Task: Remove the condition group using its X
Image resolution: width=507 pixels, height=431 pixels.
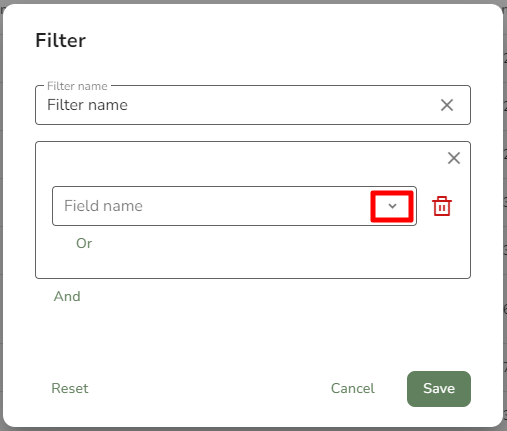Action: (x=454, y=158)
